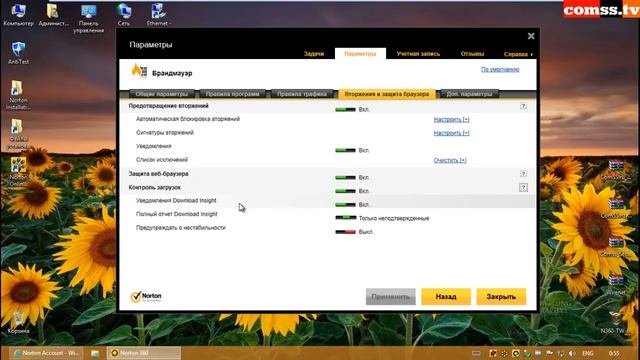Image resolution: width=640 pixels, height=360 pixels.
Task: Toggle Контроль загрузок switch
Action: [345, 191]
